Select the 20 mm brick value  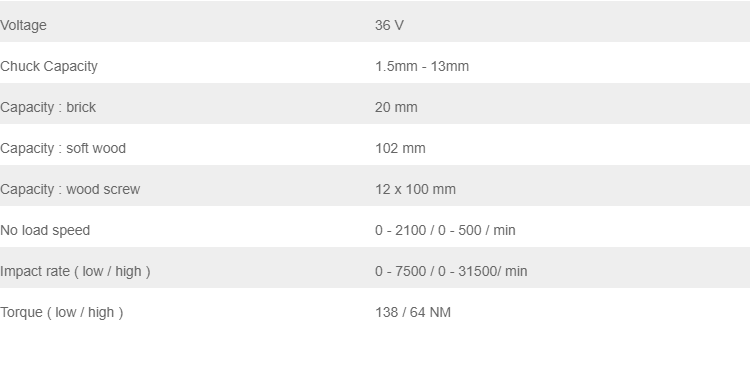(x=396, y=108)
